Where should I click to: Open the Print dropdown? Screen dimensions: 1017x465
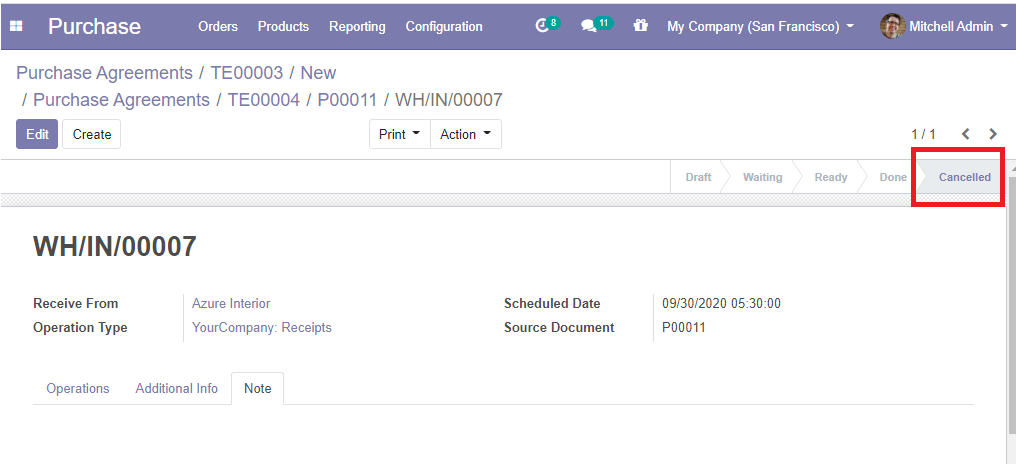click(400, 134)
